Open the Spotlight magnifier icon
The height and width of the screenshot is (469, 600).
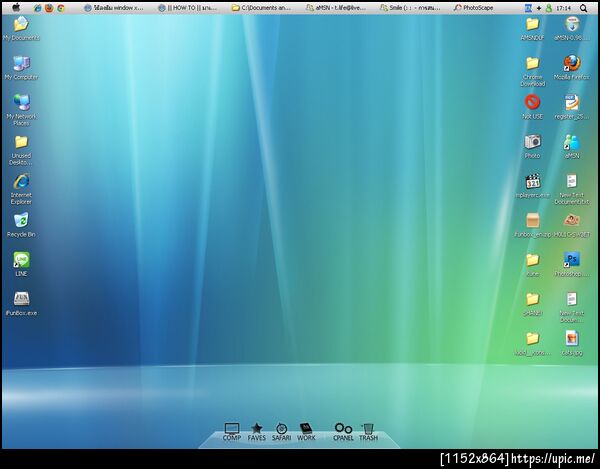coord(584,8)
